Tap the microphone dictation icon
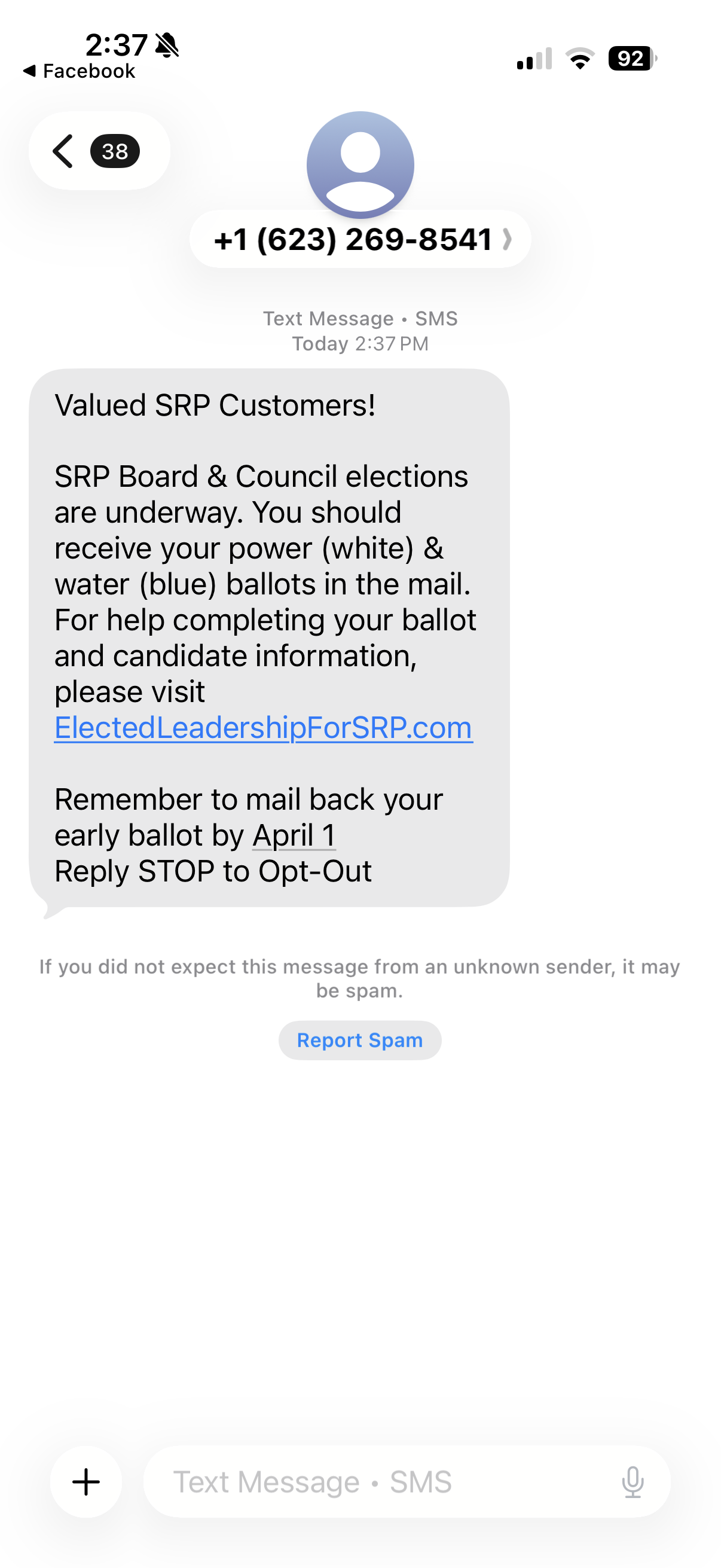Image resolution: width=721 pixels, height=1568 pixels. click(x=633, y=1481)
